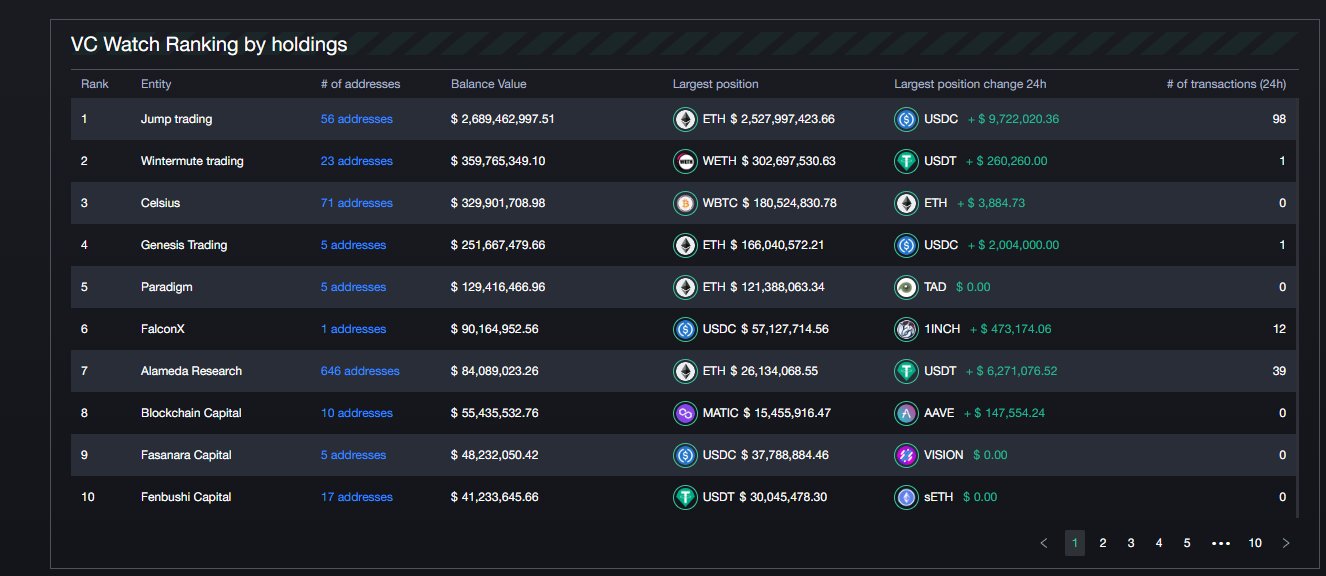Click the ETH icon in Paradigm row
The height and width of the screenshot is (576, 1326).
[x=685, y=287]
